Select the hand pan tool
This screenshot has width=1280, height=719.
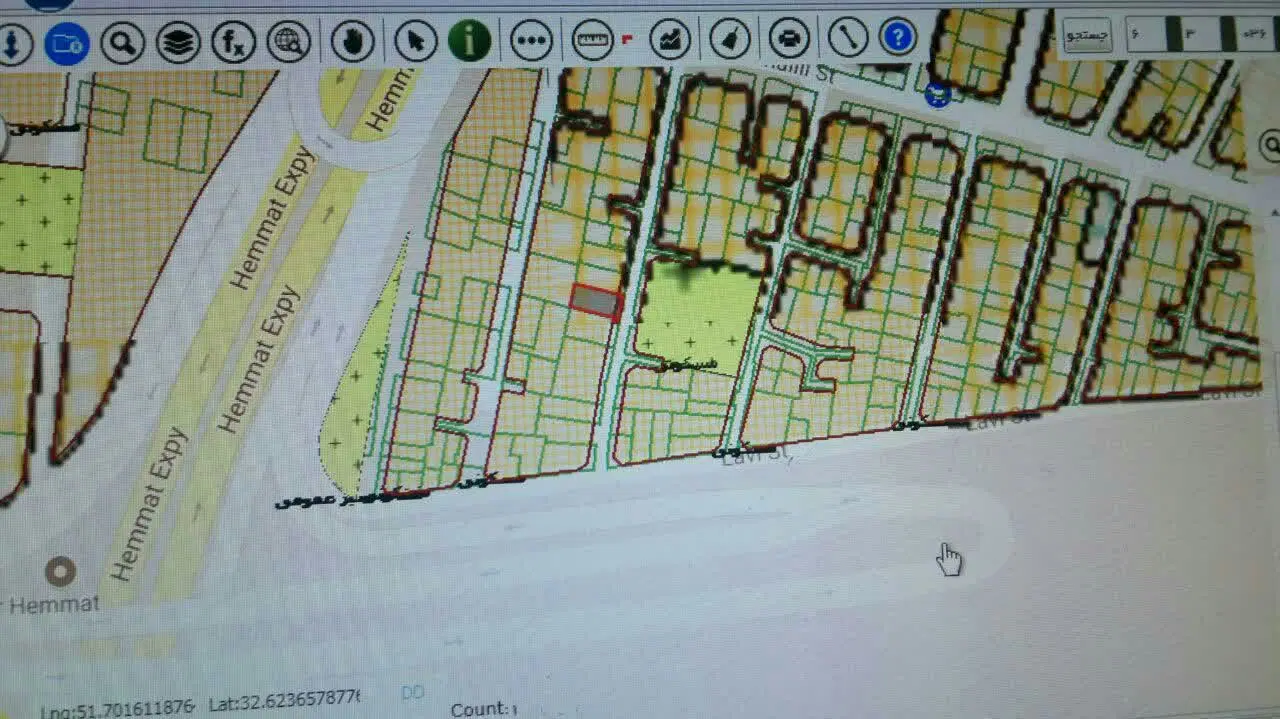pos(352,41)
